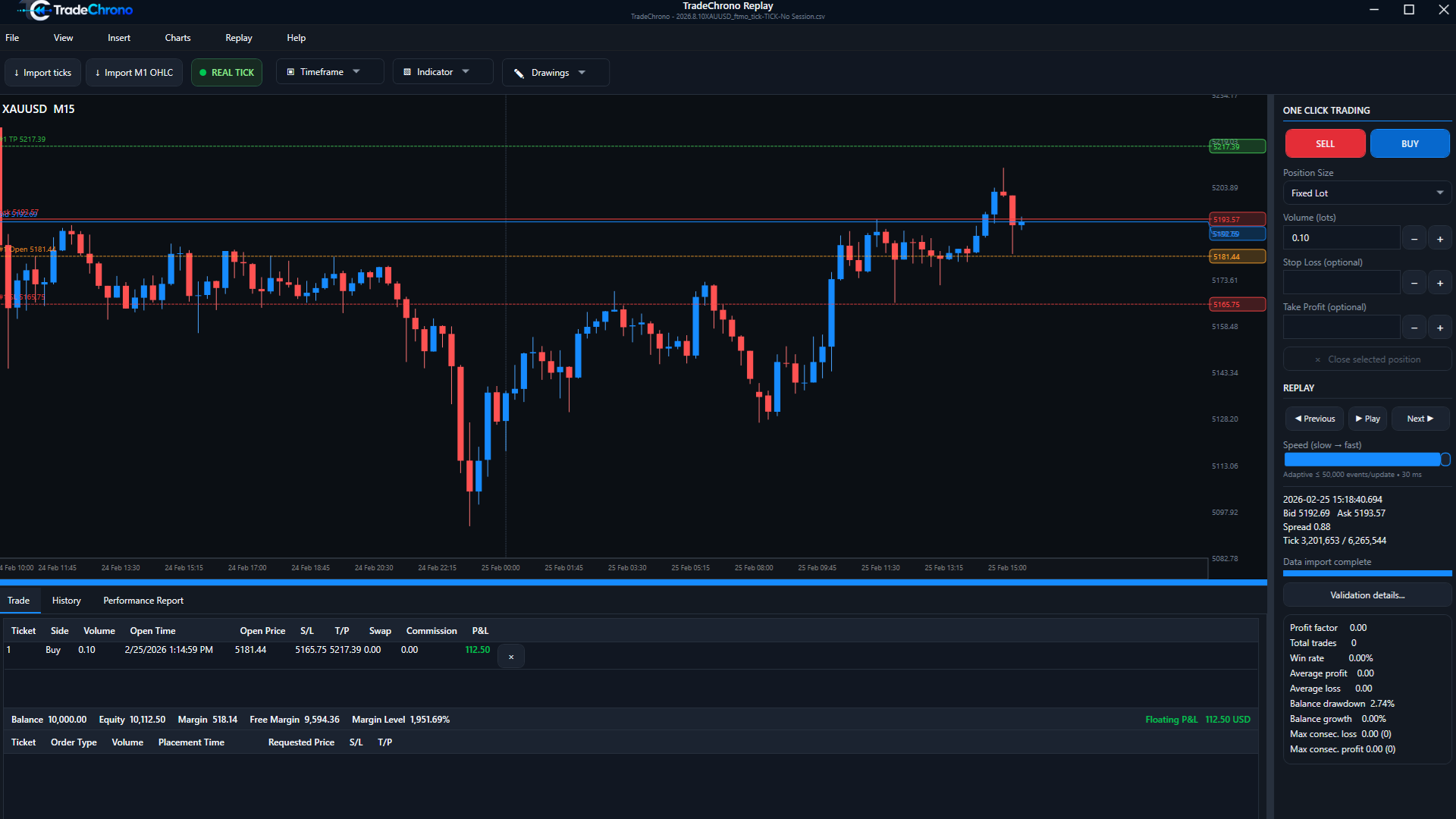Screen dimensions: 1456x819
Task: Click the Import ticks button
Action: (42, 73)
